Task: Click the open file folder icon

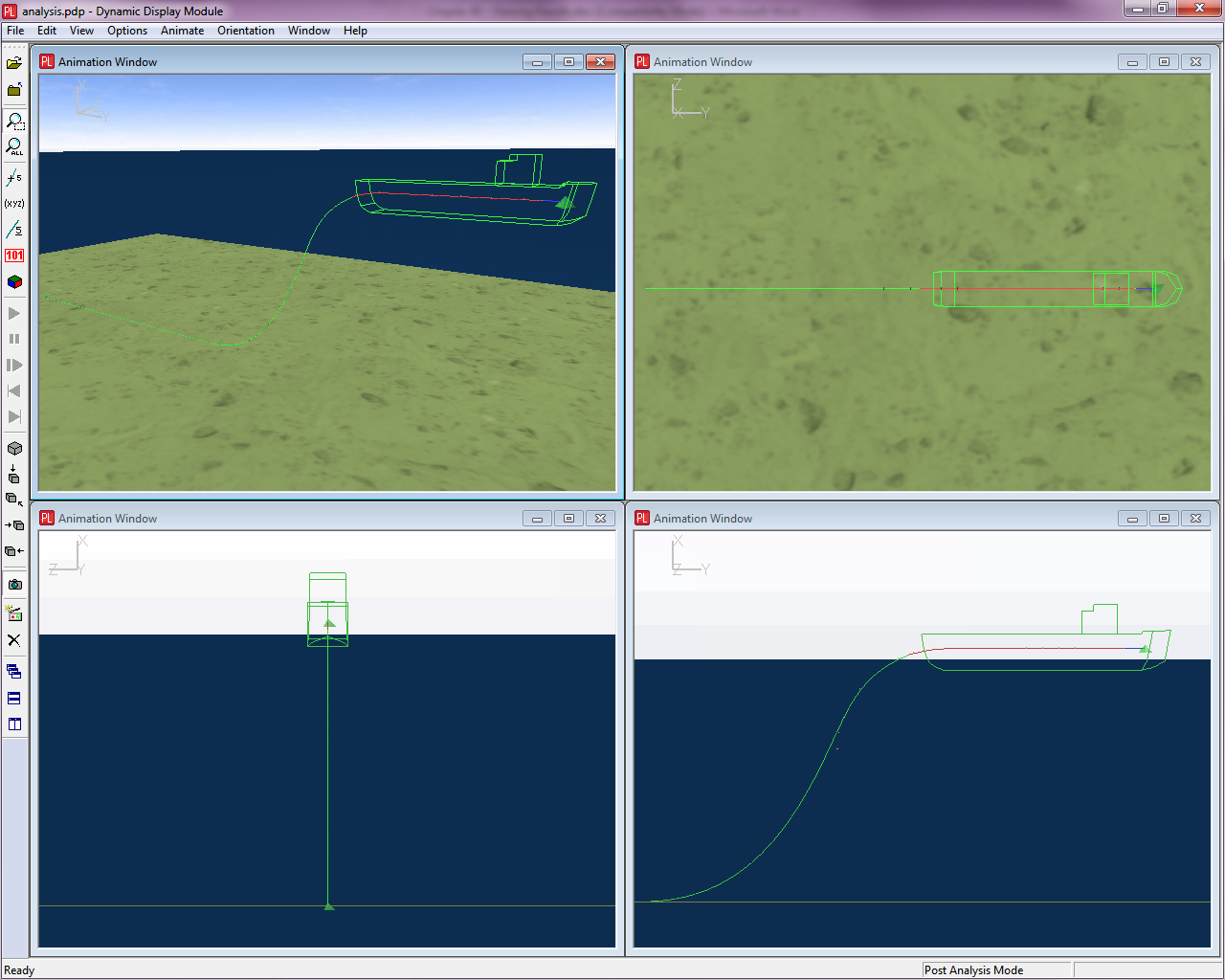Action: (14, 63)
